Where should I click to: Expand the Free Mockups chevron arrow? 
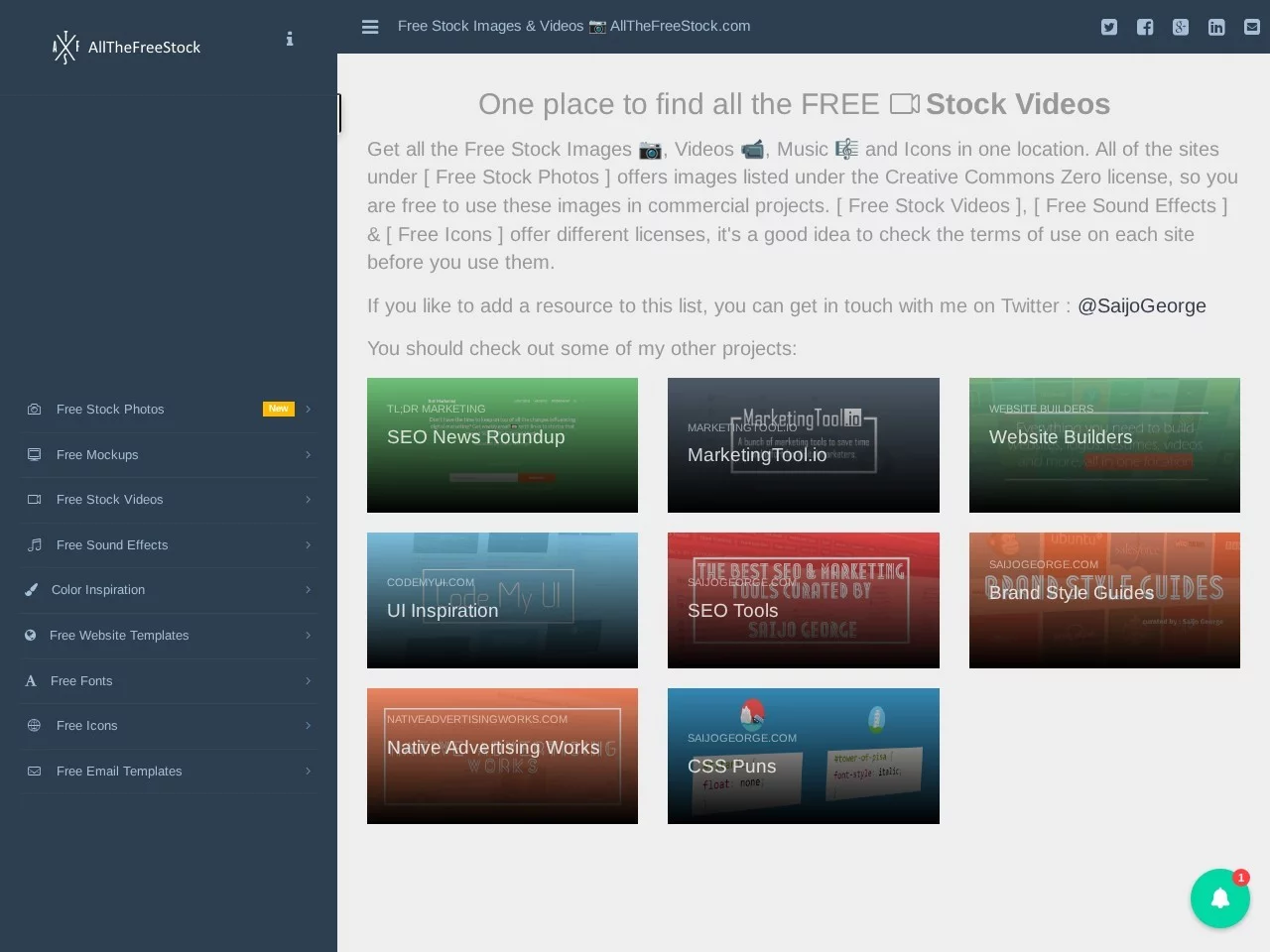(309, 454)
